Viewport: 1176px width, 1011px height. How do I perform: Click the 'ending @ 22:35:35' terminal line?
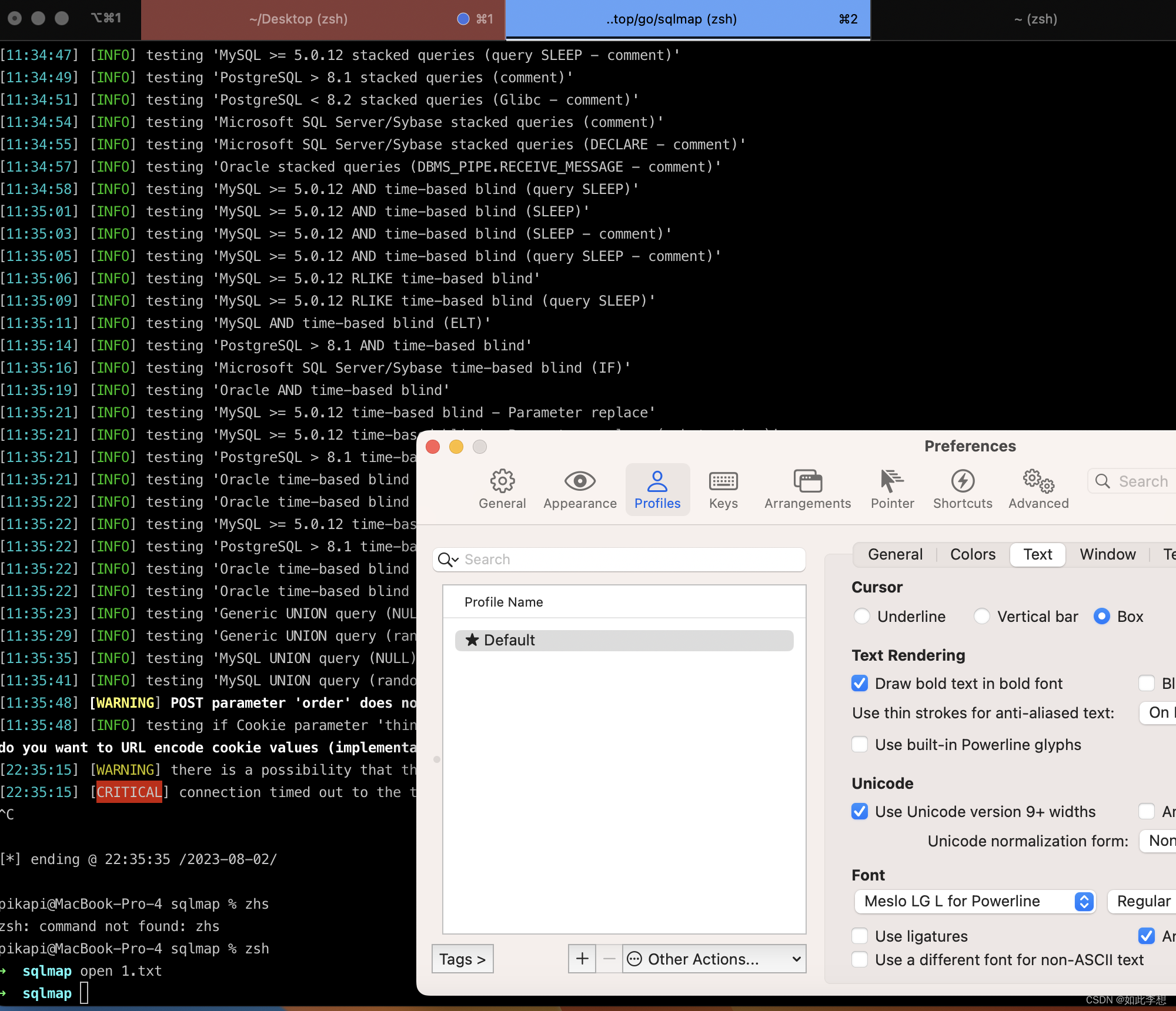[138, 859]
